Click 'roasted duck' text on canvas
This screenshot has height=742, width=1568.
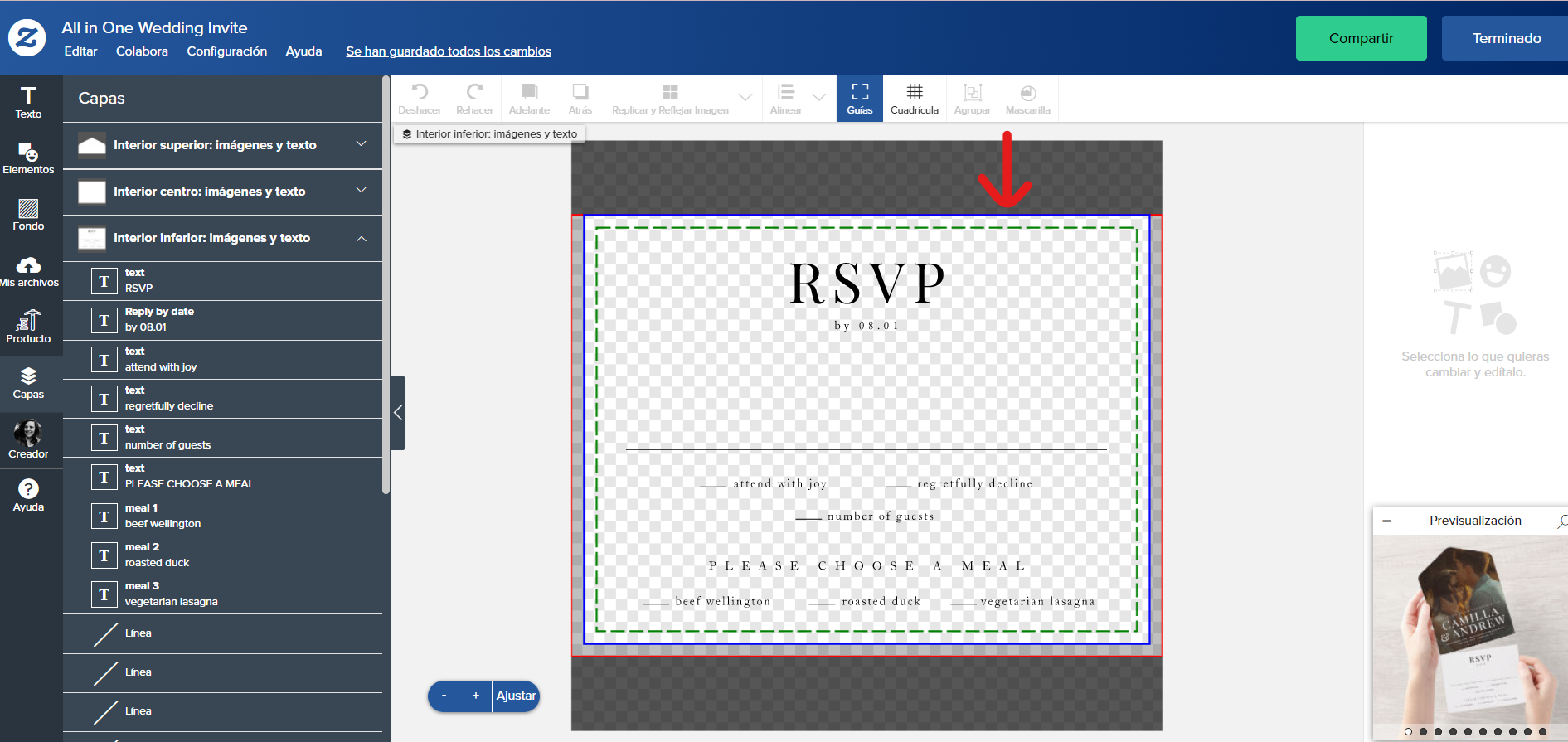click(x=881, y=601)
